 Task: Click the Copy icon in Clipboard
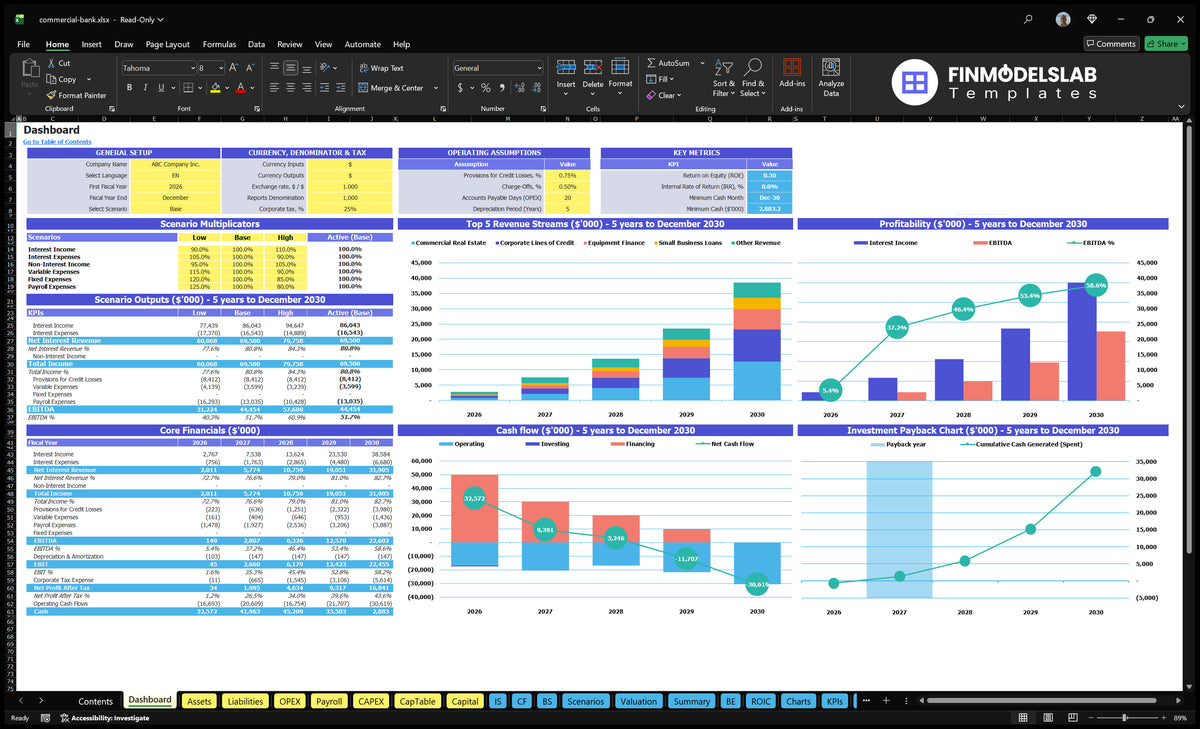point(50,79)
